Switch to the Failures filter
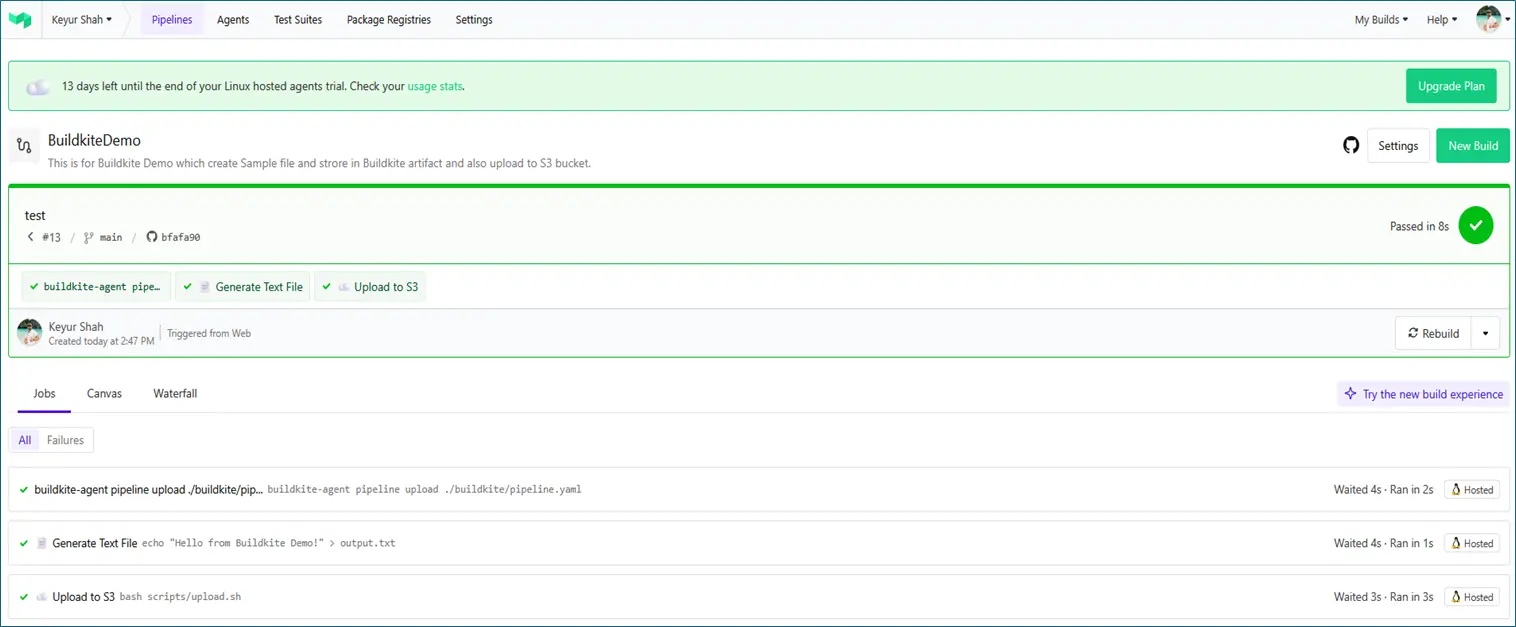Screen dimensions: 1516x627 click(66, 440)
